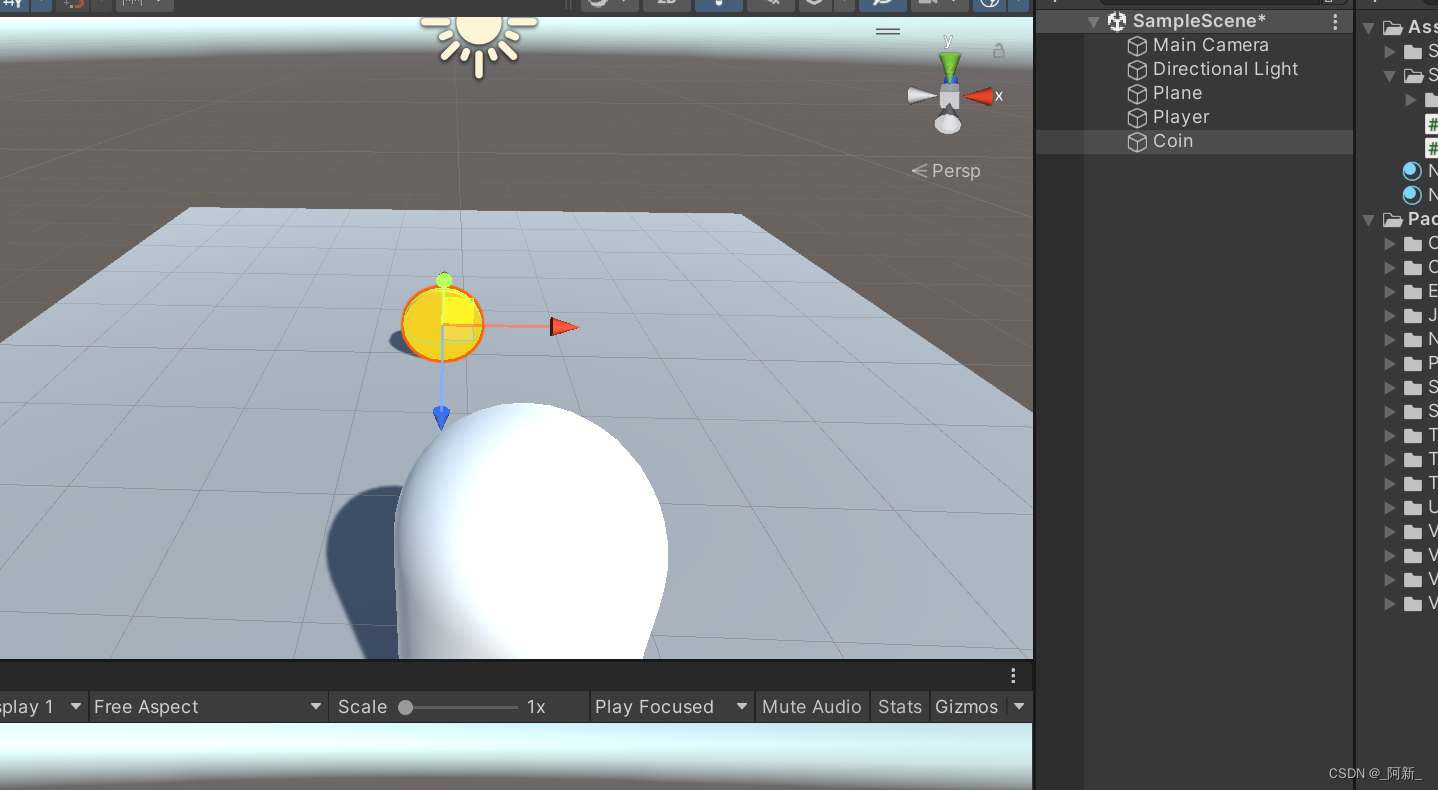Click the cube icon next to Player

pos(1137,117)
